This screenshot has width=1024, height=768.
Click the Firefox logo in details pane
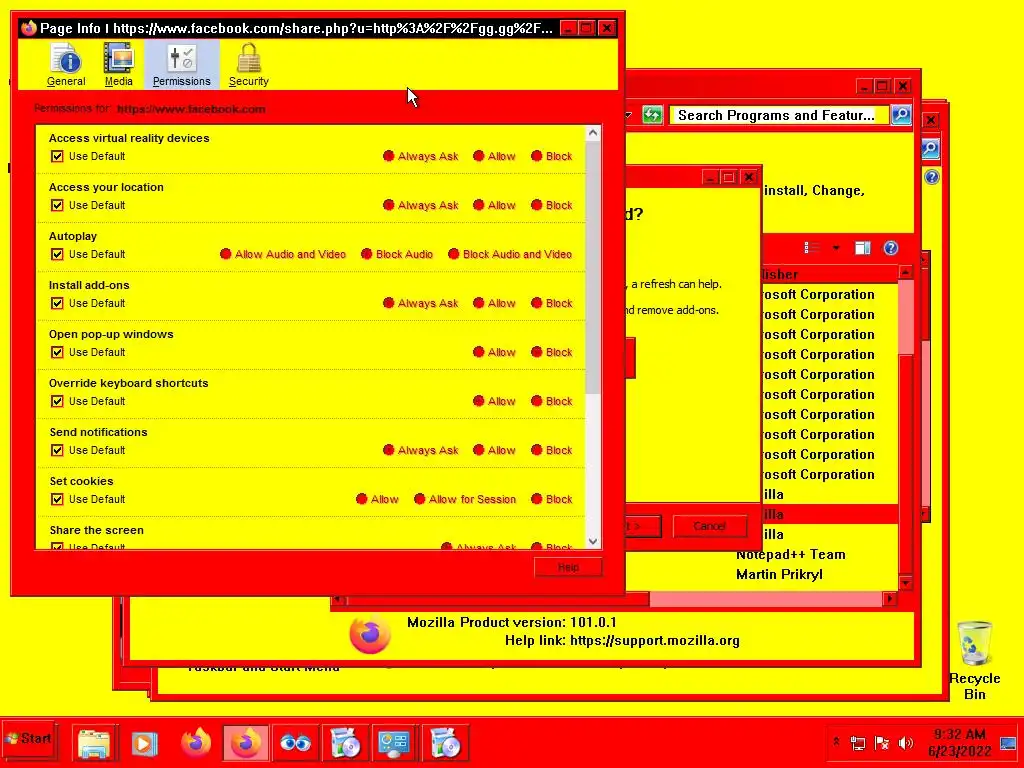(370, 633)
